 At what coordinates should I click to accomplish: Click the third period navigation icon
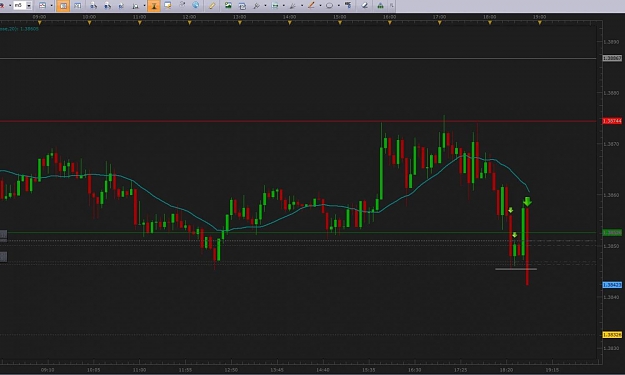coord(121,6)
